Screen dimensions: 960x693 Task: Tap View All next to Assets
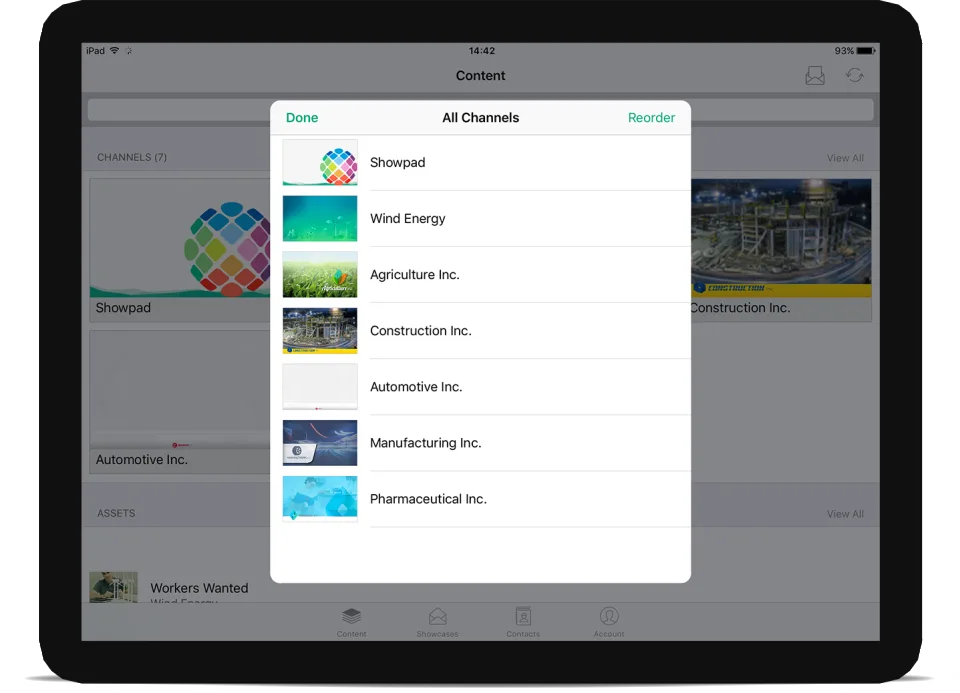845,514
